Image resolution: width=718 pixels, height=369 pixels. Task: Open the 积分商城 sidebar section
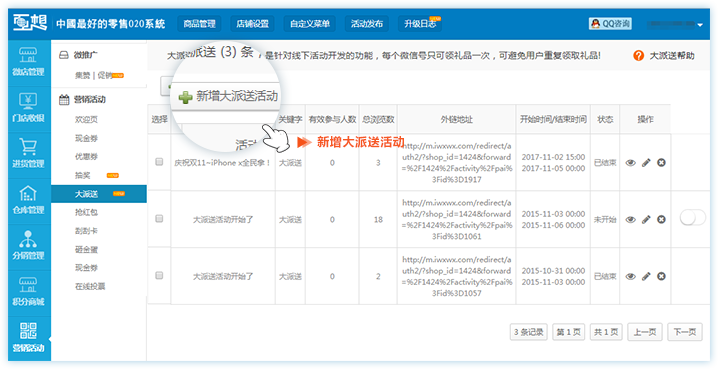[29, 293]
